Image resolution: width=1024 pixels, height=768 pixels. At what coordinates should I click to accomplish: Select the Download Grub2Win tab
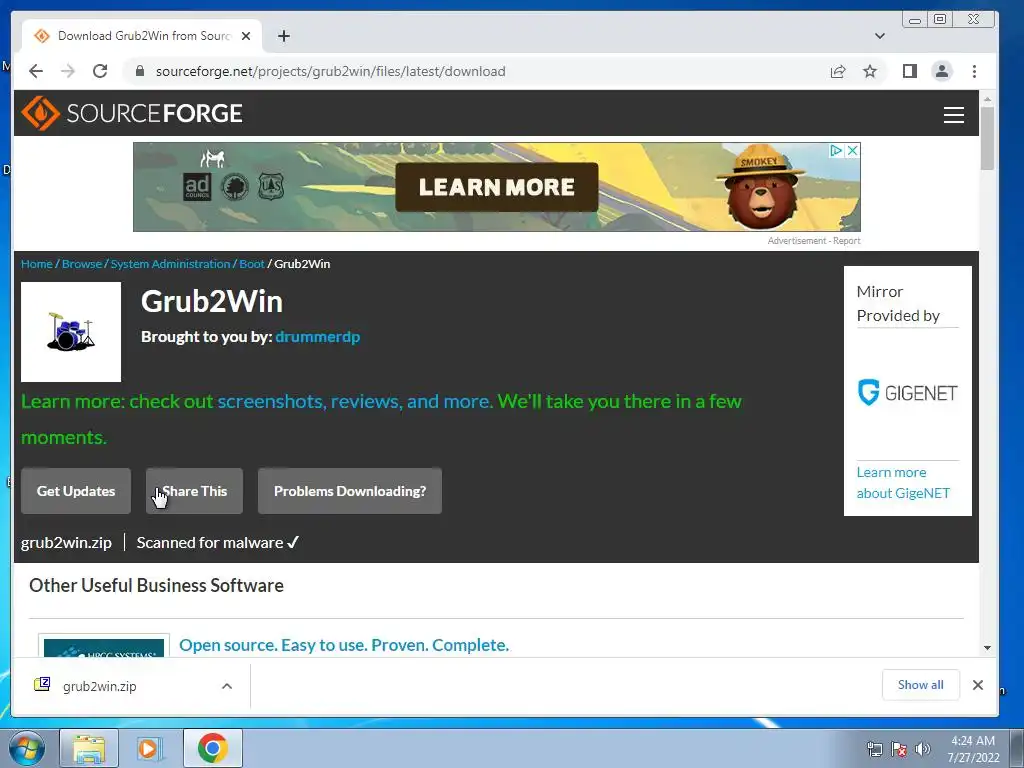click(142, 36)
